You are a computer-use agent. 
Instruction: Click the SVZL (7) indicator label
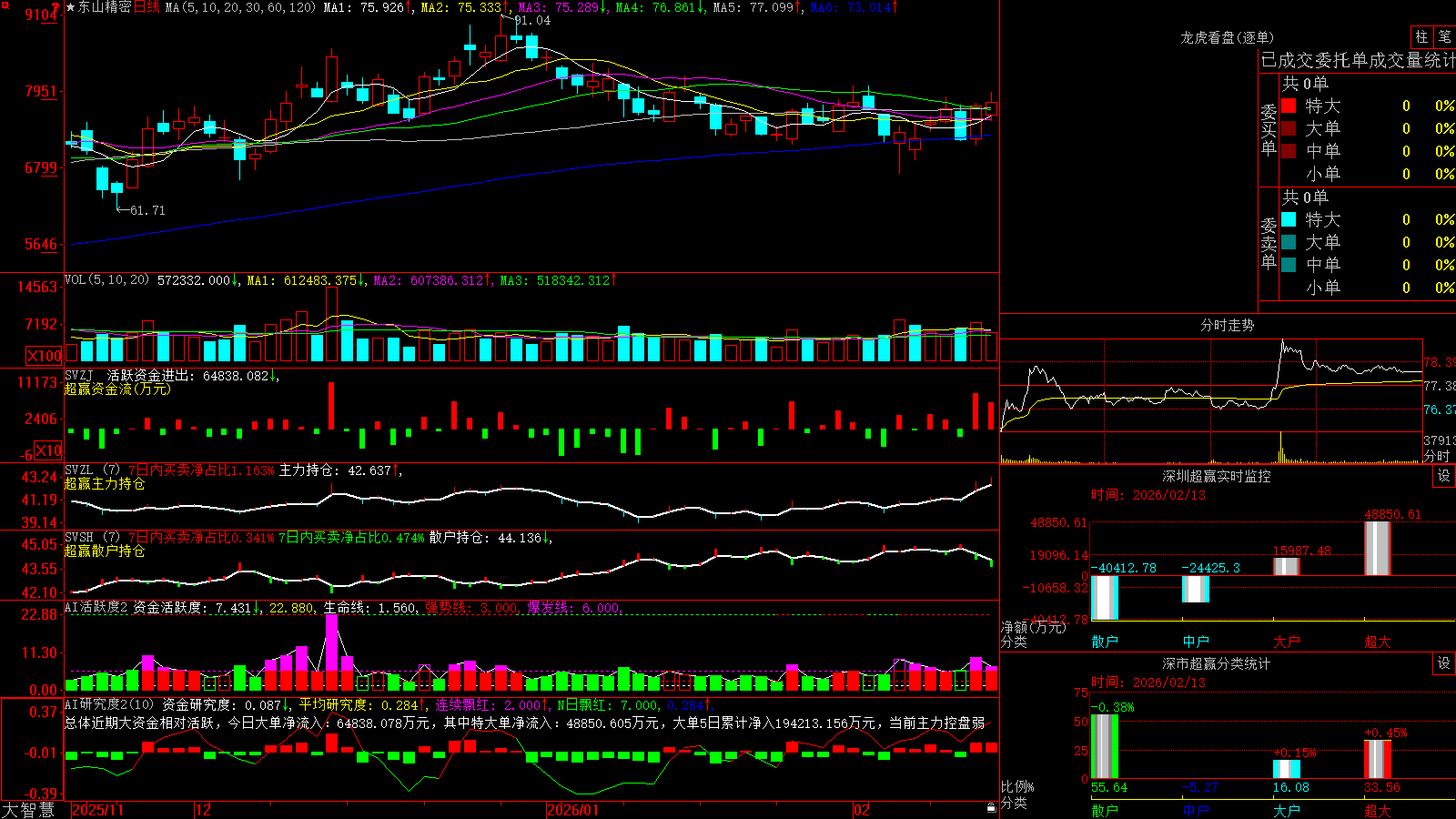(x=92, y=470)
